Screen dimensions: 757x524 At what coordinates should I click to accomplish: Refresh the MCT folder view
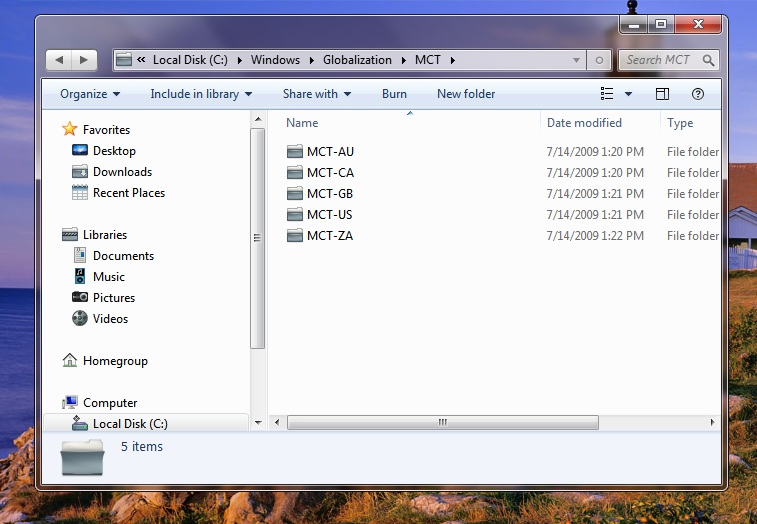(599, 60)
